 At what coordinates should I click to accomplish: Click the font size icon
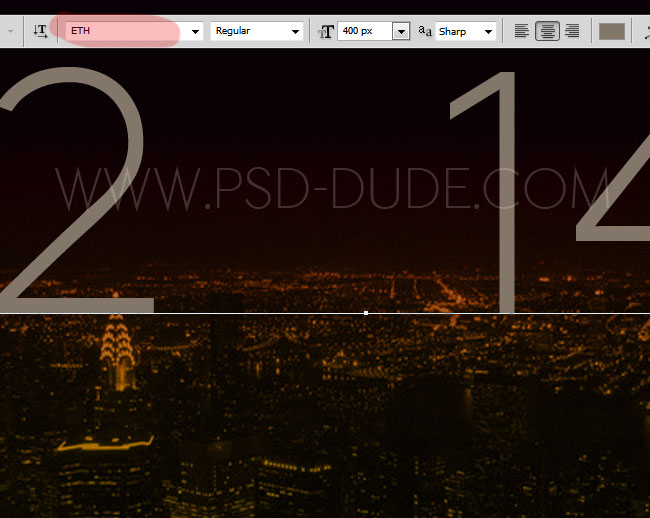(x=326, y=31)
